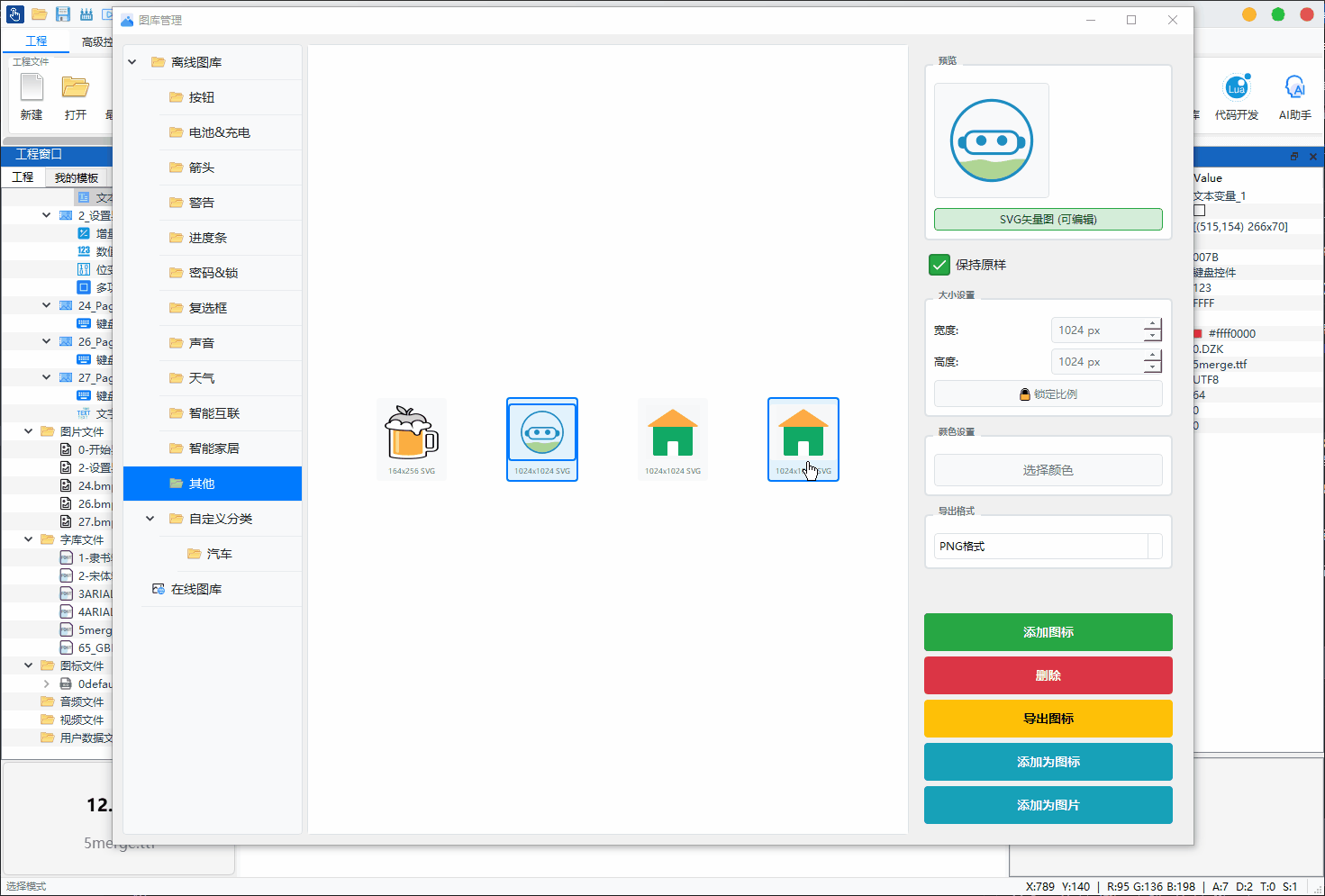Open the Lua code development tool
The image size is (1325, 896).
pos(1237,96)
